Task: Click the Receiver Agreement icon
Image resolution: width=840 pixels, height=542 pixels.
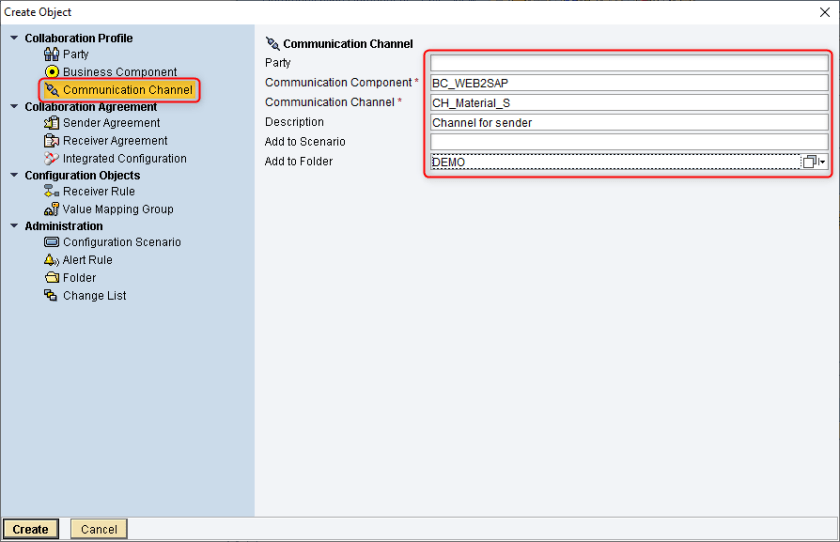Action: [x=52, y=141]
